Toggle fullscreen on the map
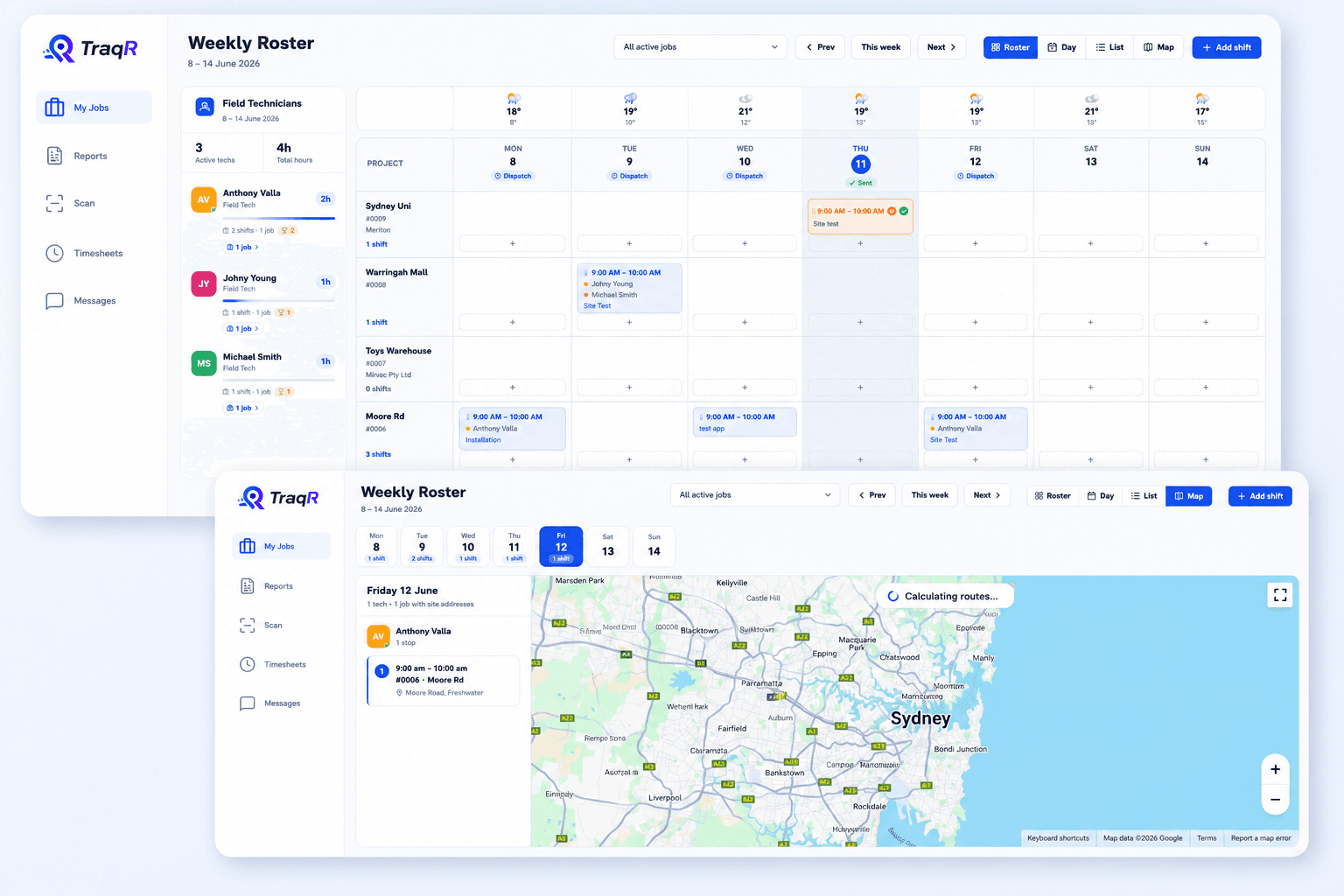The height and width of the screenshot is (896, 1344). click(1280, 595)
